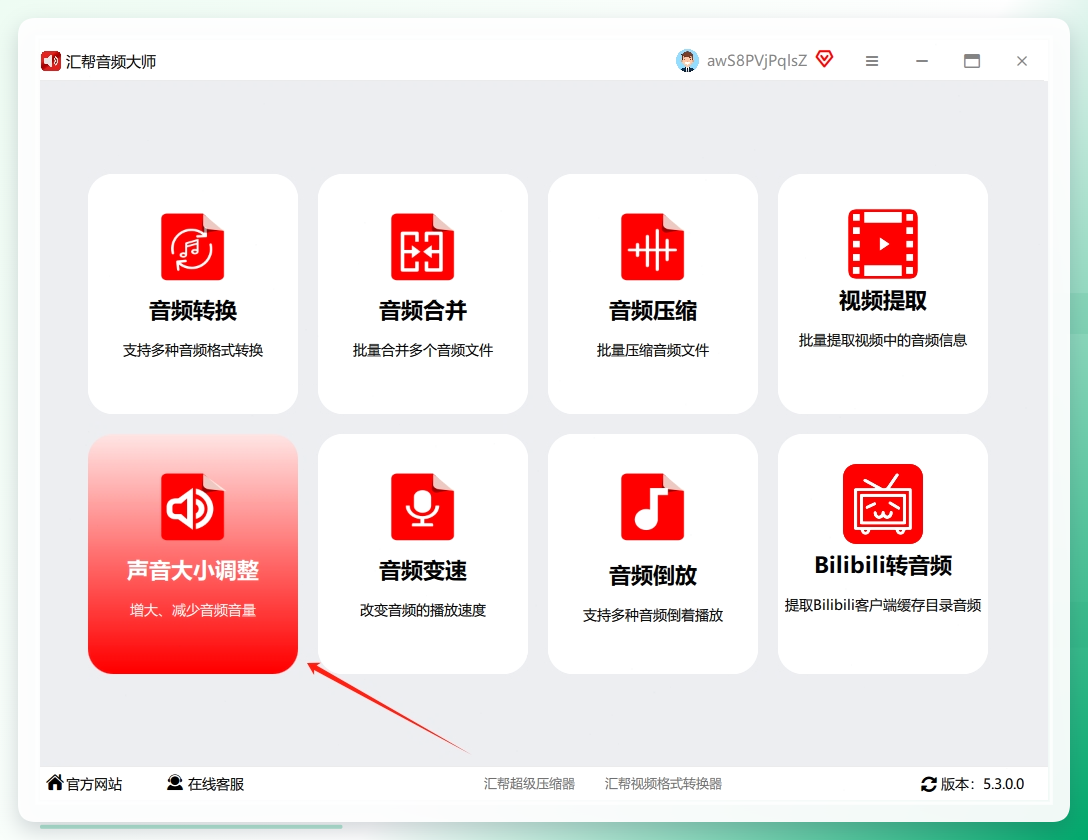Screen dimensions: 1088x840
Task: Click description 改变音频的播放速度
Action: click(423, 610)
